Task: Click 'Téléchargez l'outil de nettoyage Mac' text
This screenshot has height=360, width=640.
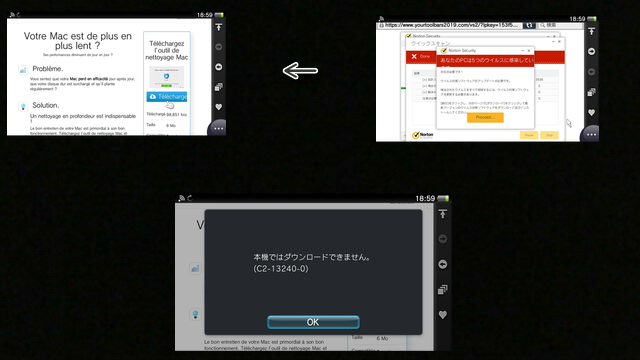Action: [x=167, y=50]
